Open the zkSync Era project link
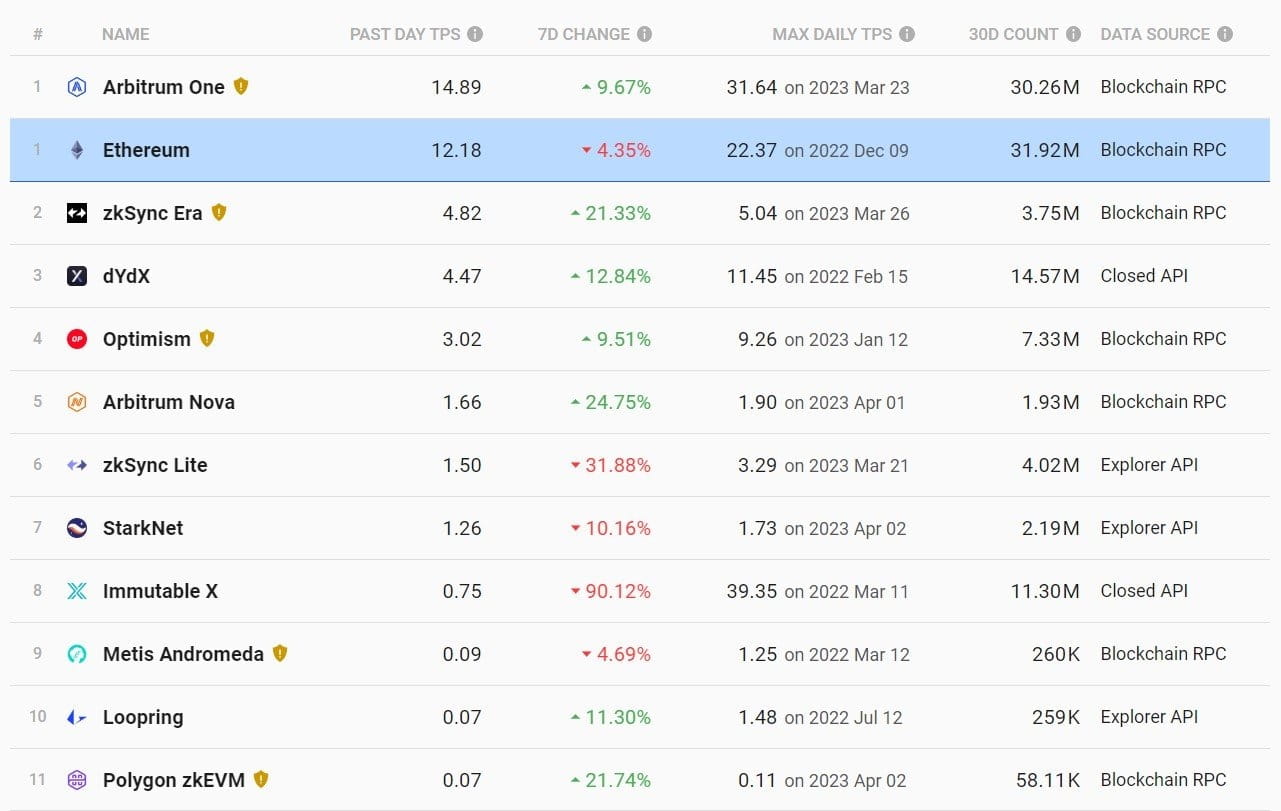 (153, 213)
